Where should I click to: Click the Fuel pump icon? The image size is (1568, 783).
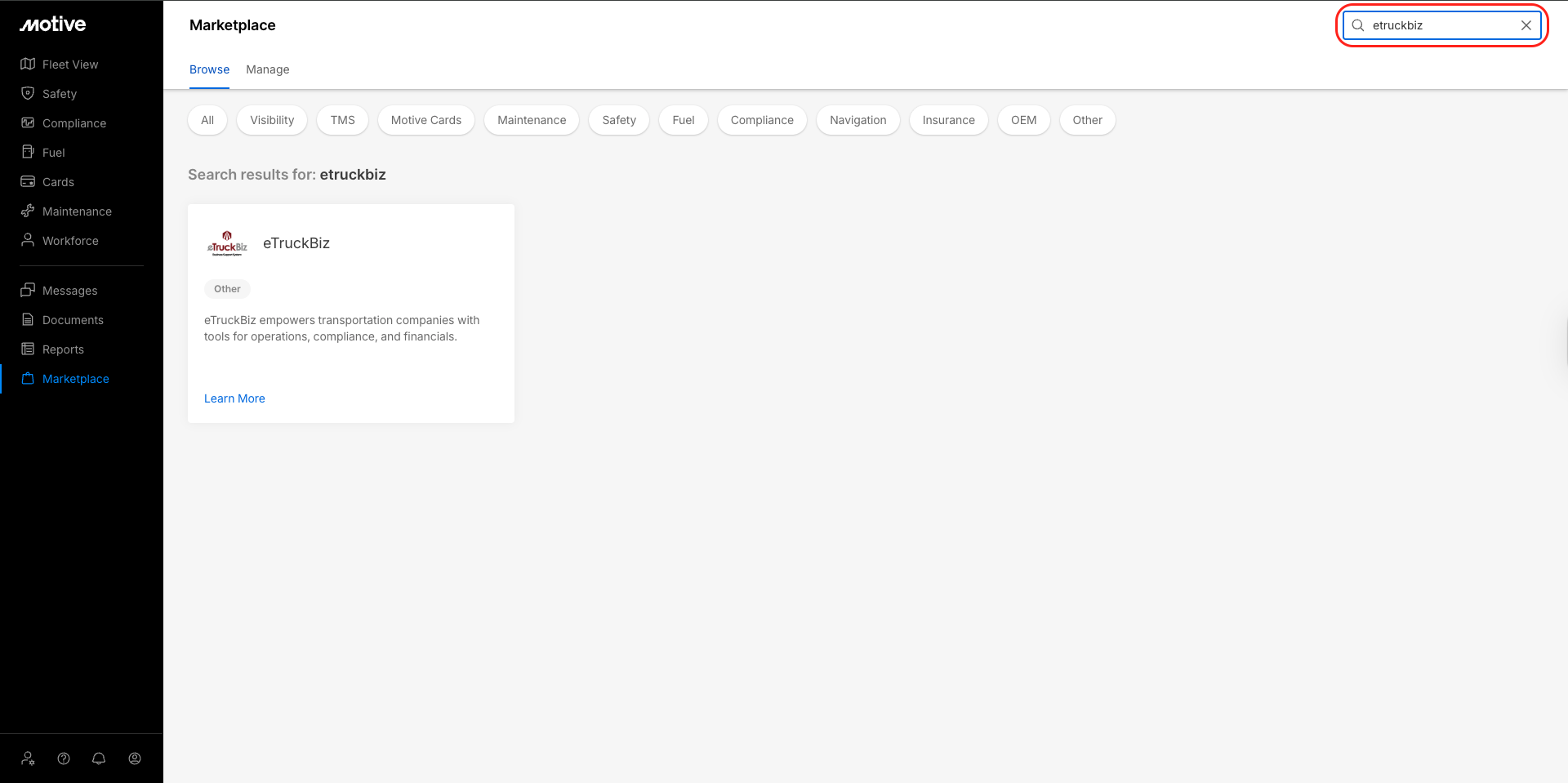pos(28,152)
